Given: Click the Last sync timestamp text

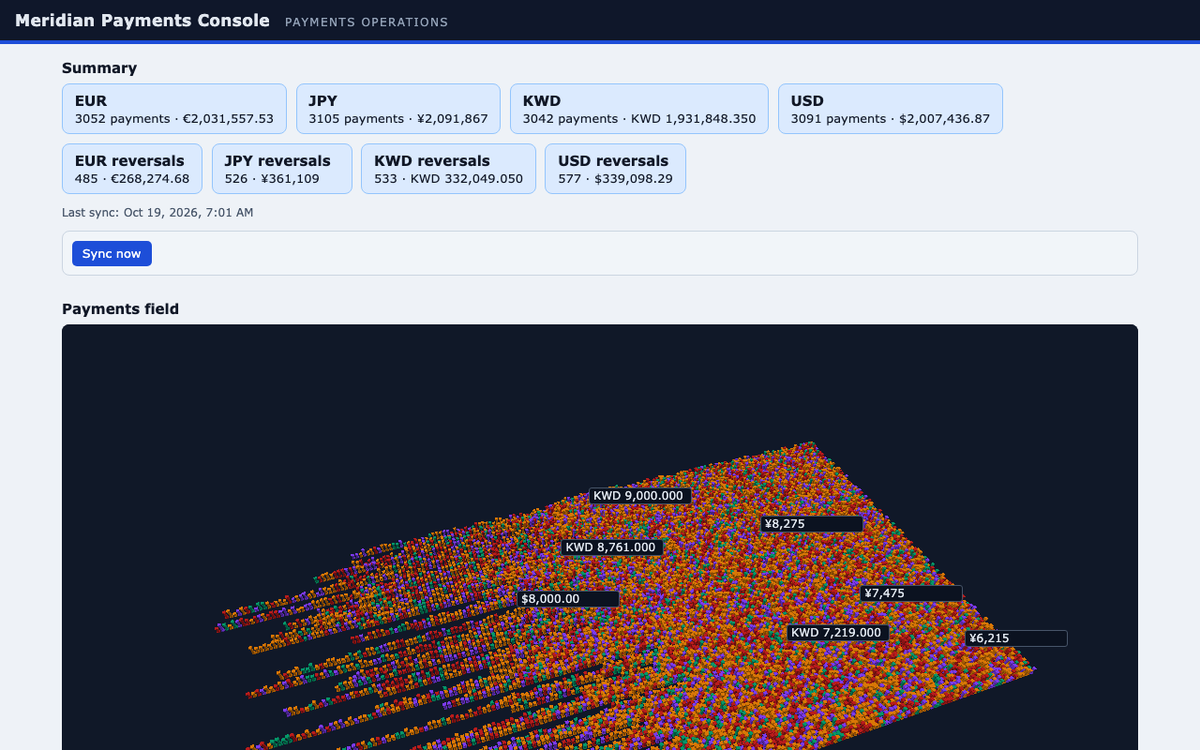Looking at the screenshot, I should 158,213.
